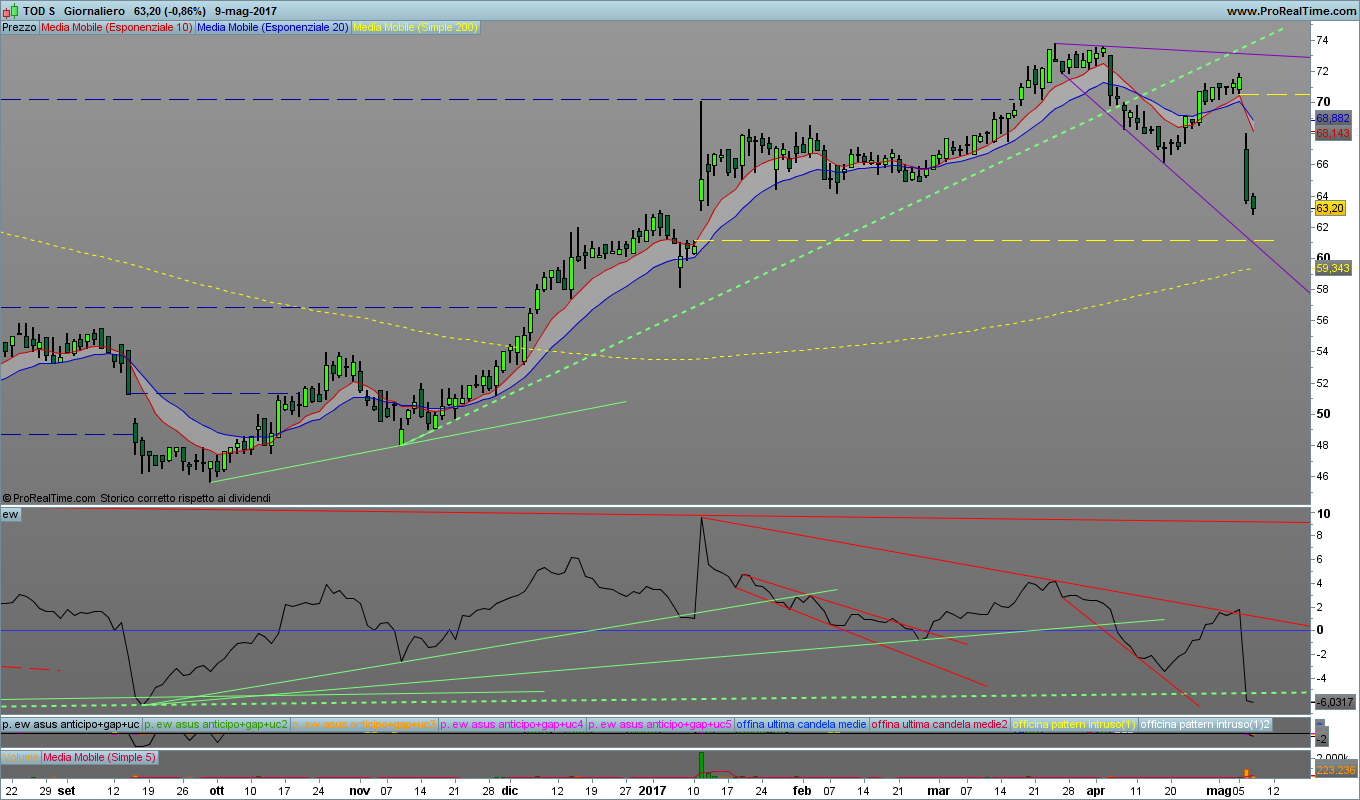Image resolution: width=1360 pixels, height=800 pixels.
Task: Click the 'nov' month marker on time axis
Action: (x=360, y=790)
